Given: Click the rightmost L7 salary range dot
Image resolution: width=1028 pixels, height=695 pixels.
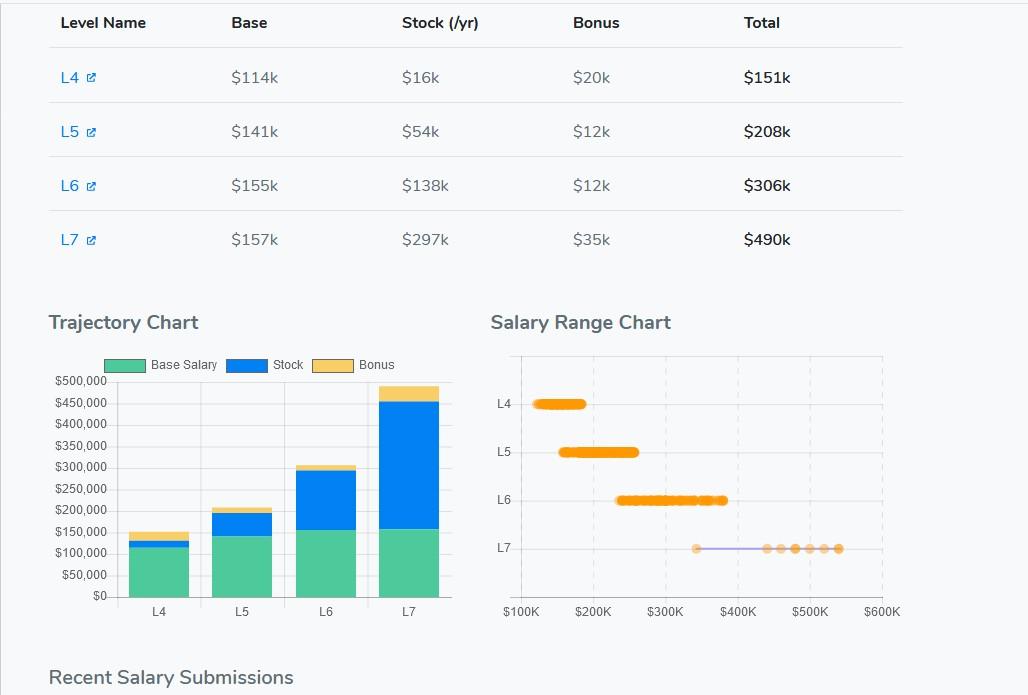Looking at the screenshot, I should click(838, 548).
